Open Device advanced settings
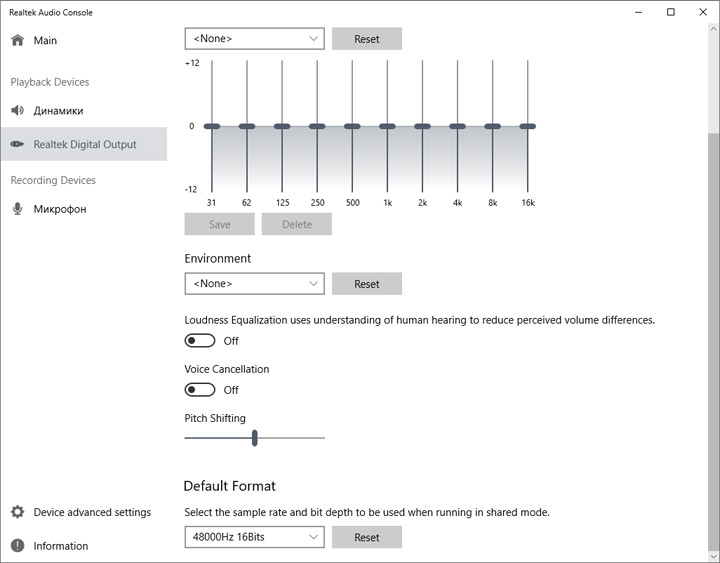Image resolution: width=720 pixels, height=563 pixels. [x=84, y=512]
